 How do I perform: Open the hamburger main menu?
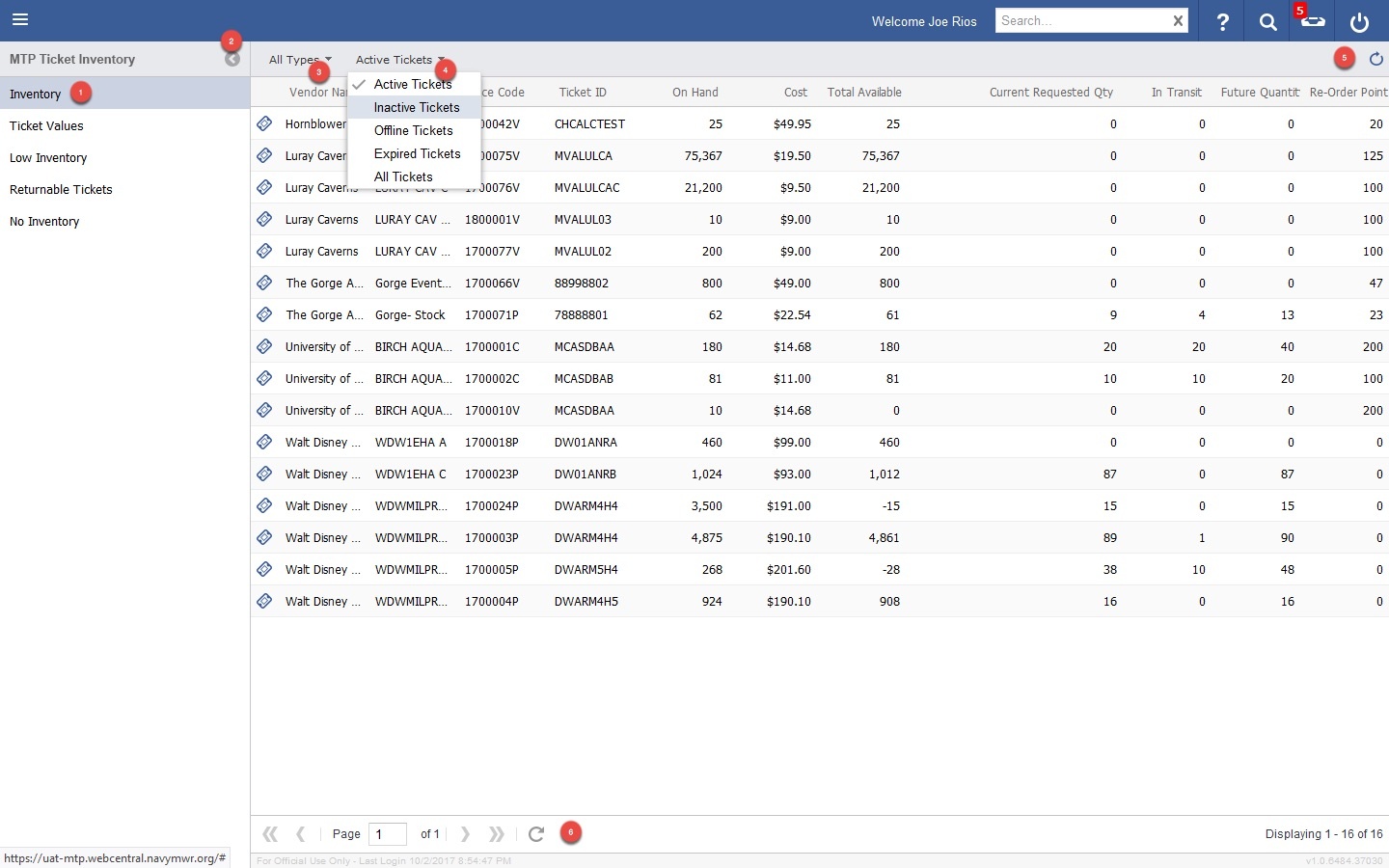click(20, 20)
